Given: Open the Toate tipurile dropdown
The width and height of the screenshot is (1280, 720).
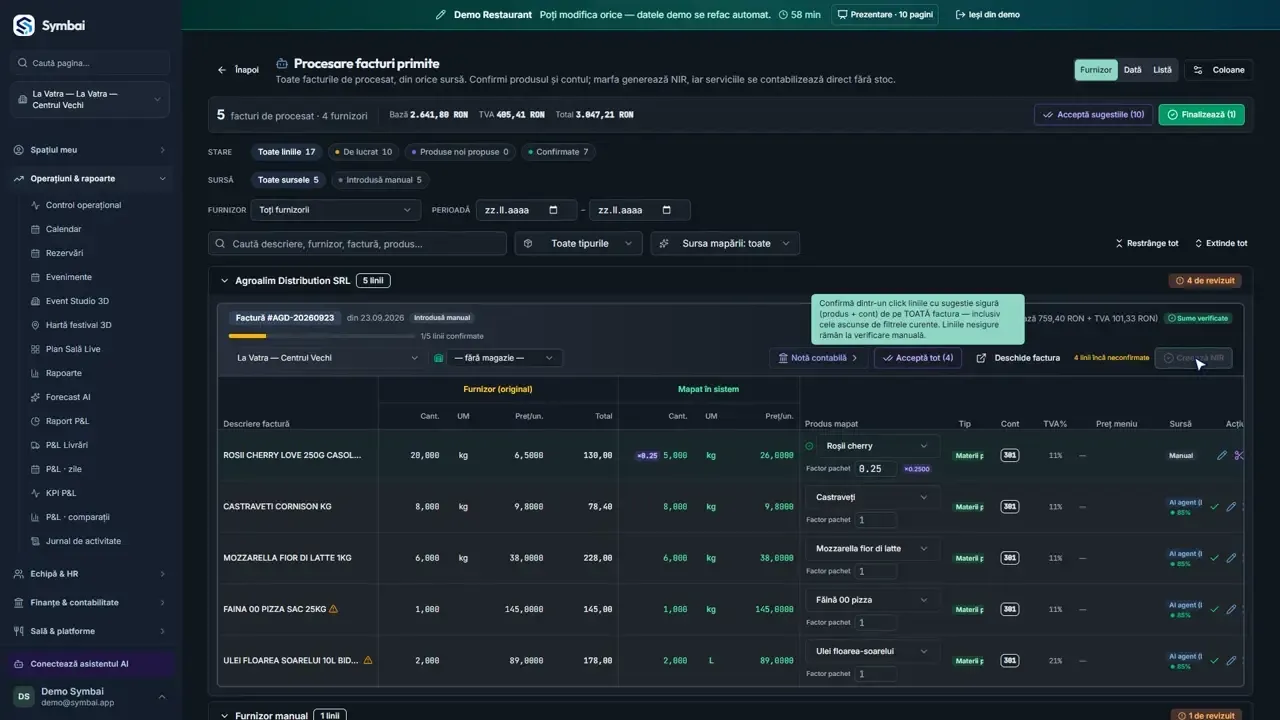Looking at the screenshot, I should point(578,243).
